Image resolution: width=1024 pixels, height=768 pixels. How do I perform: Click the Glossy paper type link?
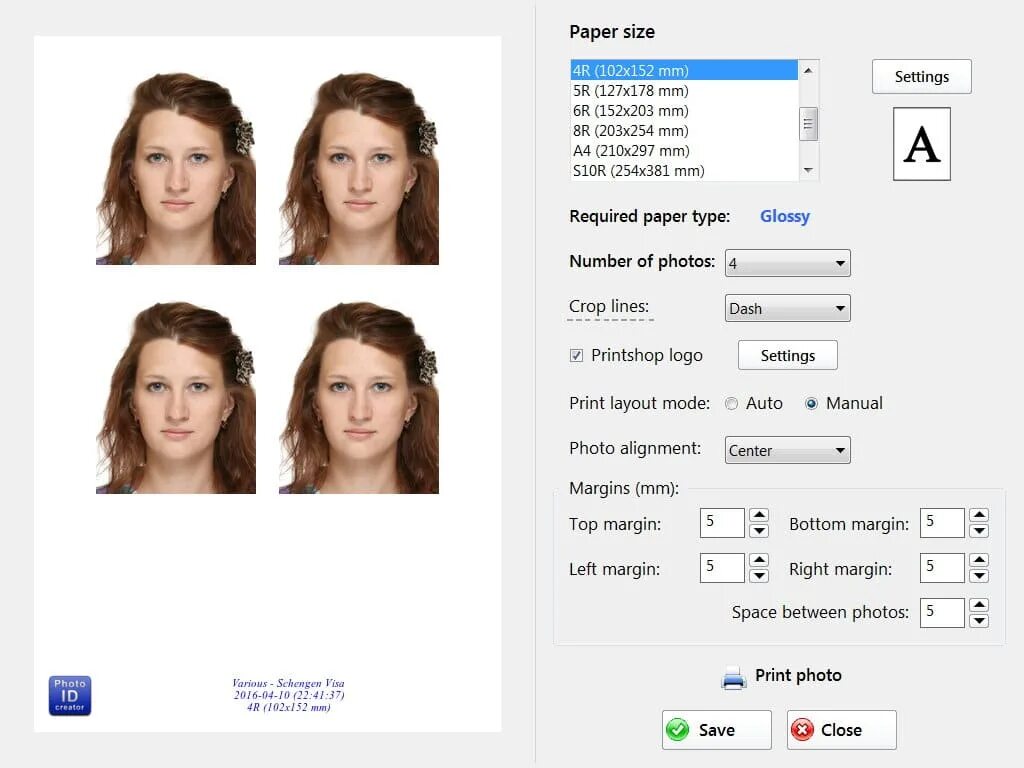[x=785, y=216]
